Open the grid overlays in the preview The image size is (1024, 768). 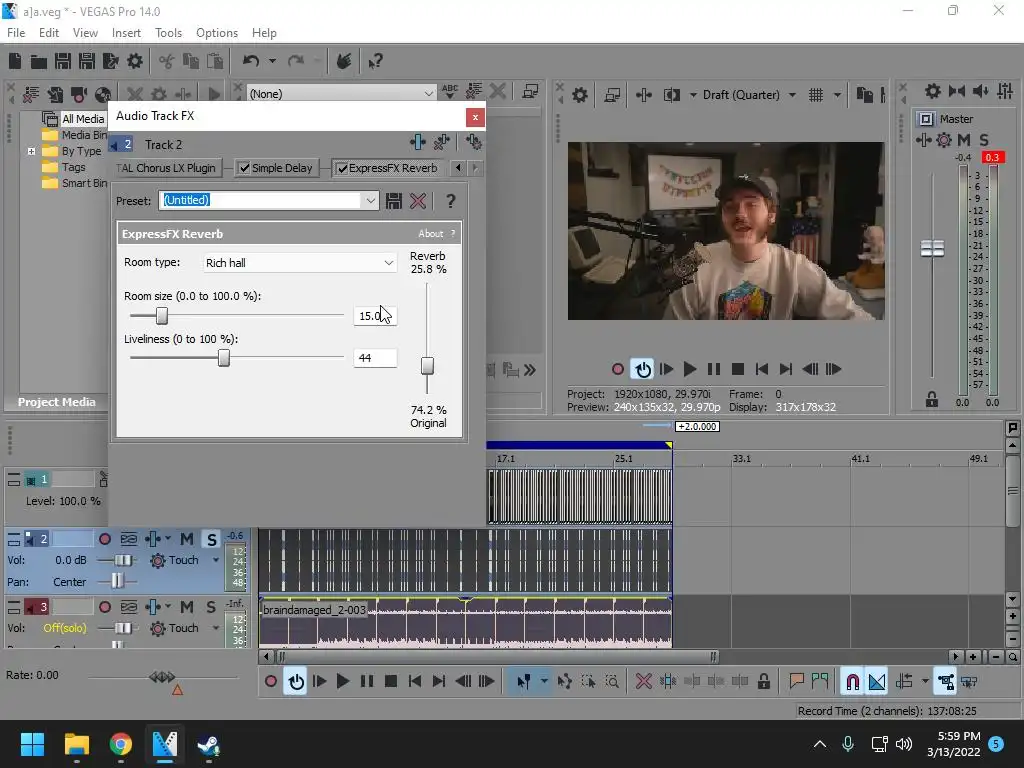point(816,95)
